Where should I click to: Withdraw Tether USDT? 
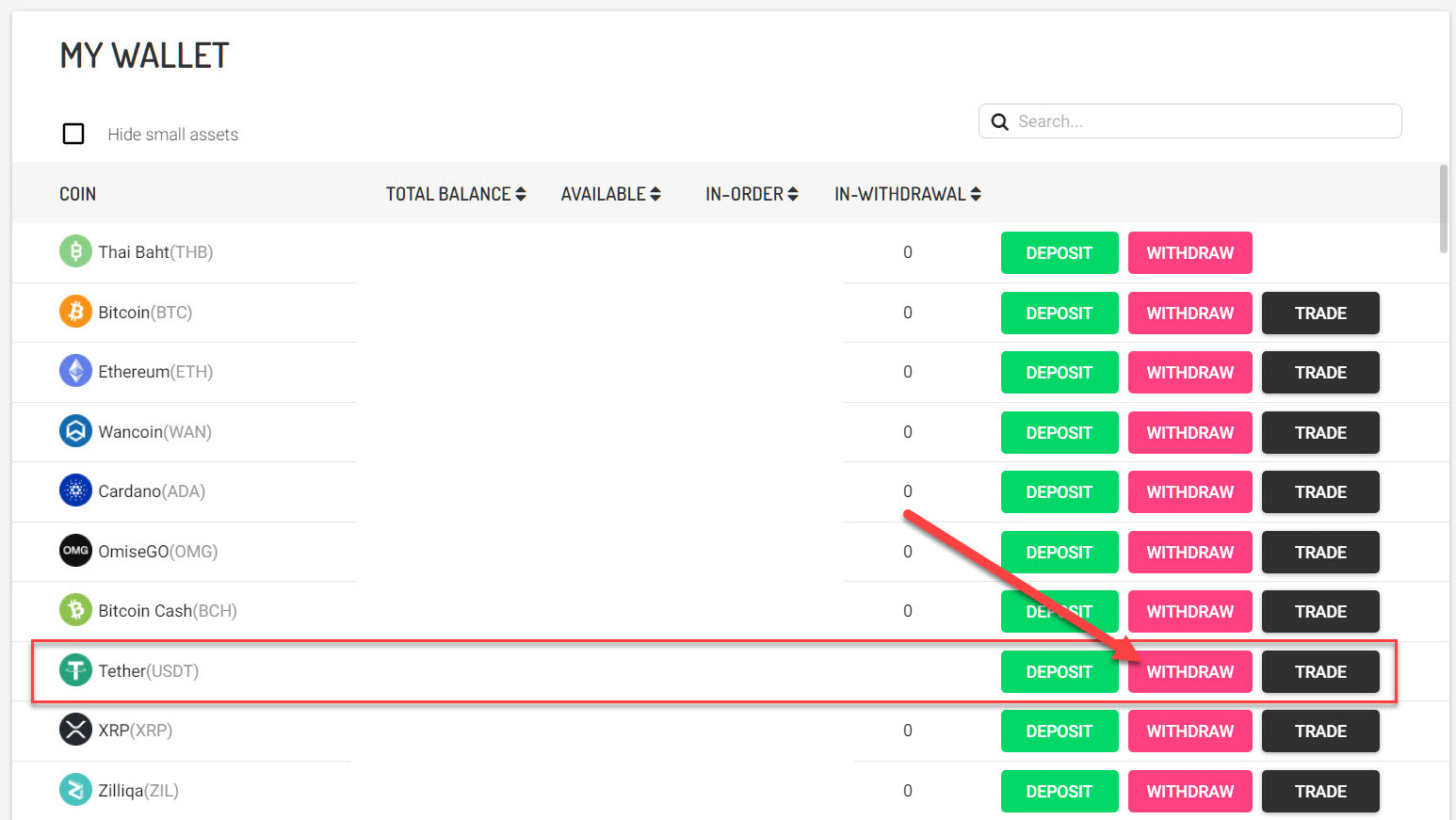click(1190, 671)
